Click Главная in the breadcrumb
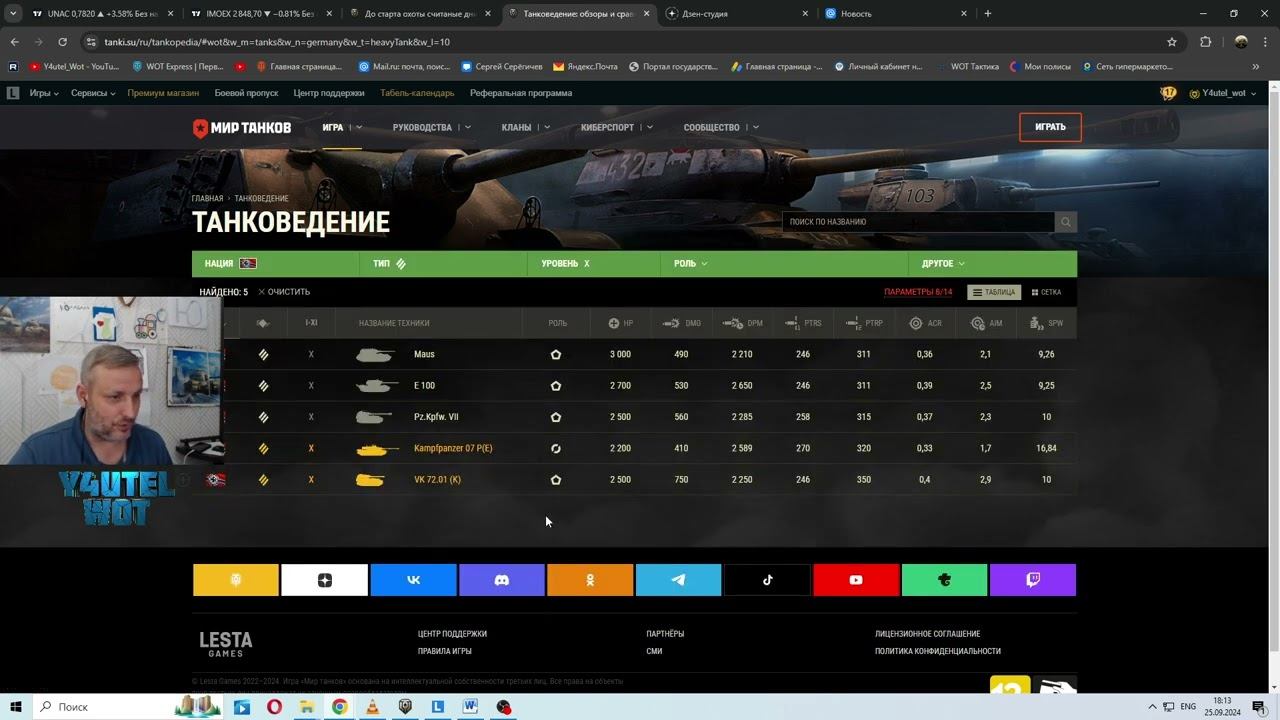This screenshot has width=1280, height=720. coord(208,199)
